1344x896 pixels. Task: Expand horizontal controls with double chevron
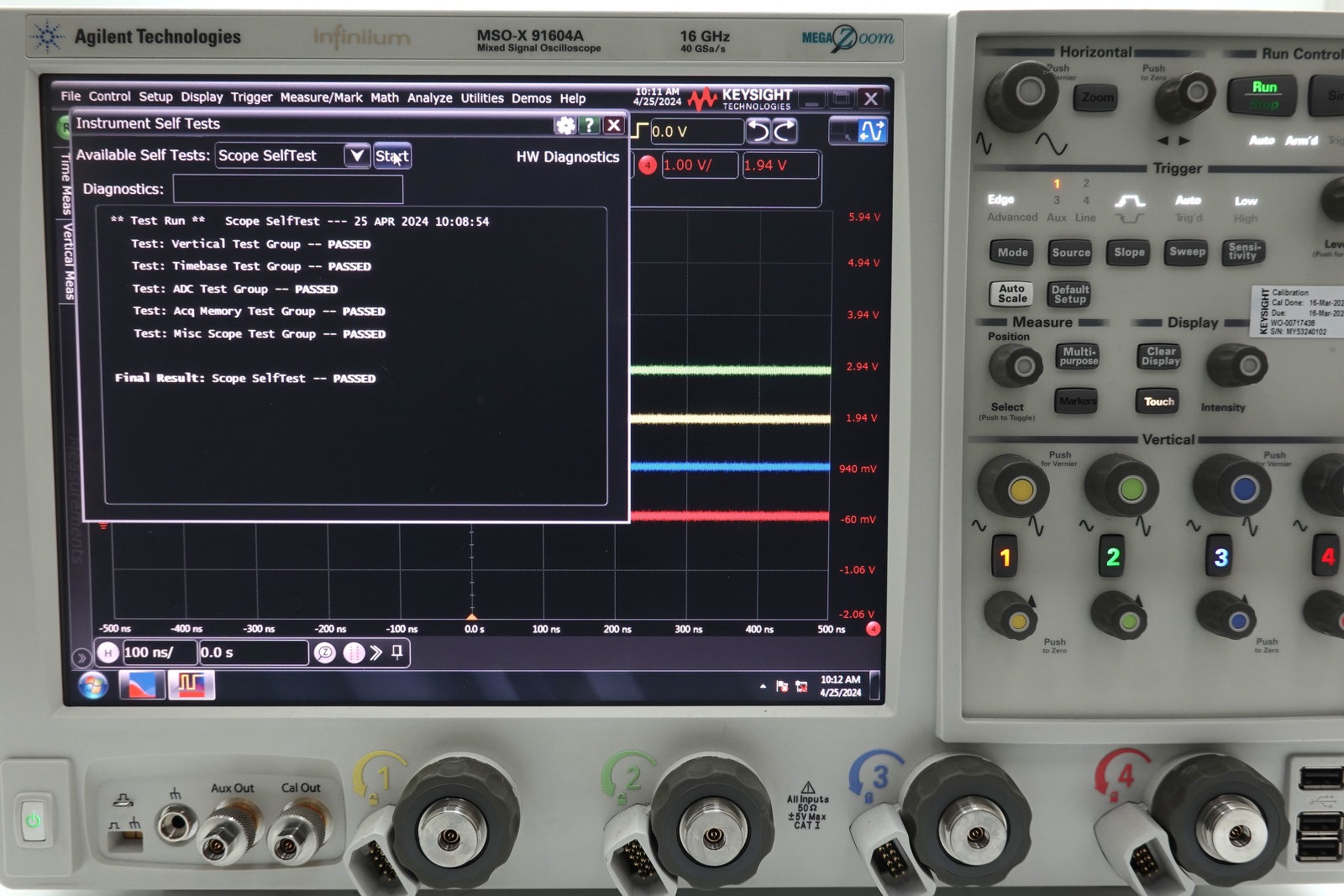click(376, 652)
